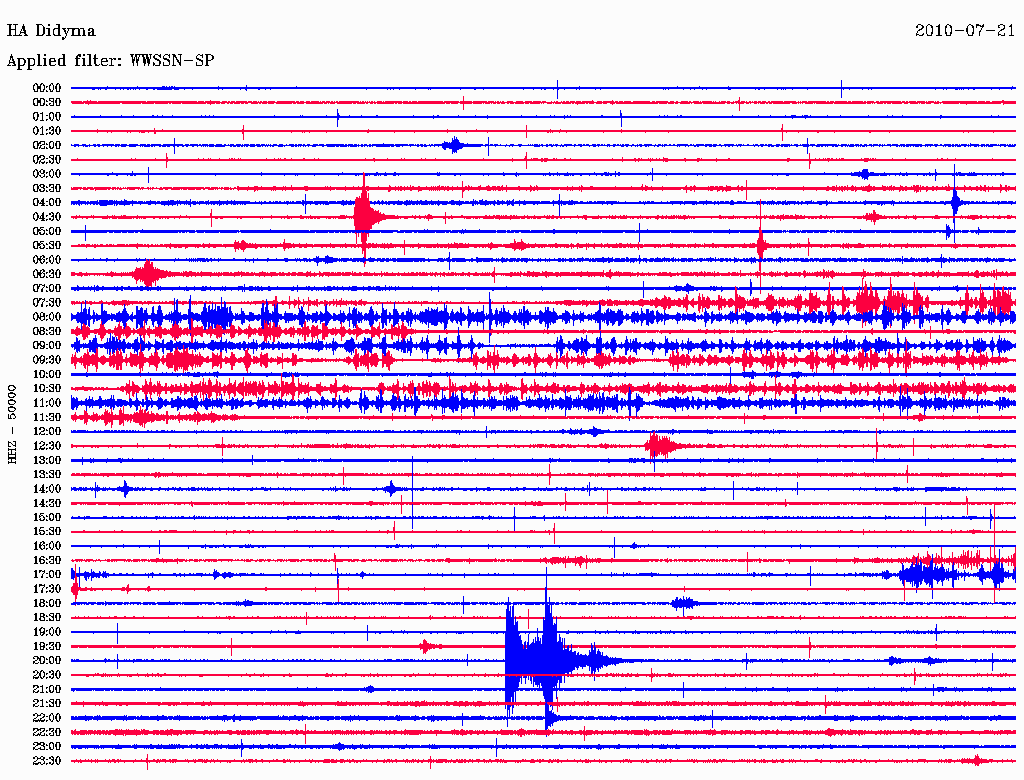Select the 02:30 time label
The image size is (1024, 780).
click(x=46, y=160)
